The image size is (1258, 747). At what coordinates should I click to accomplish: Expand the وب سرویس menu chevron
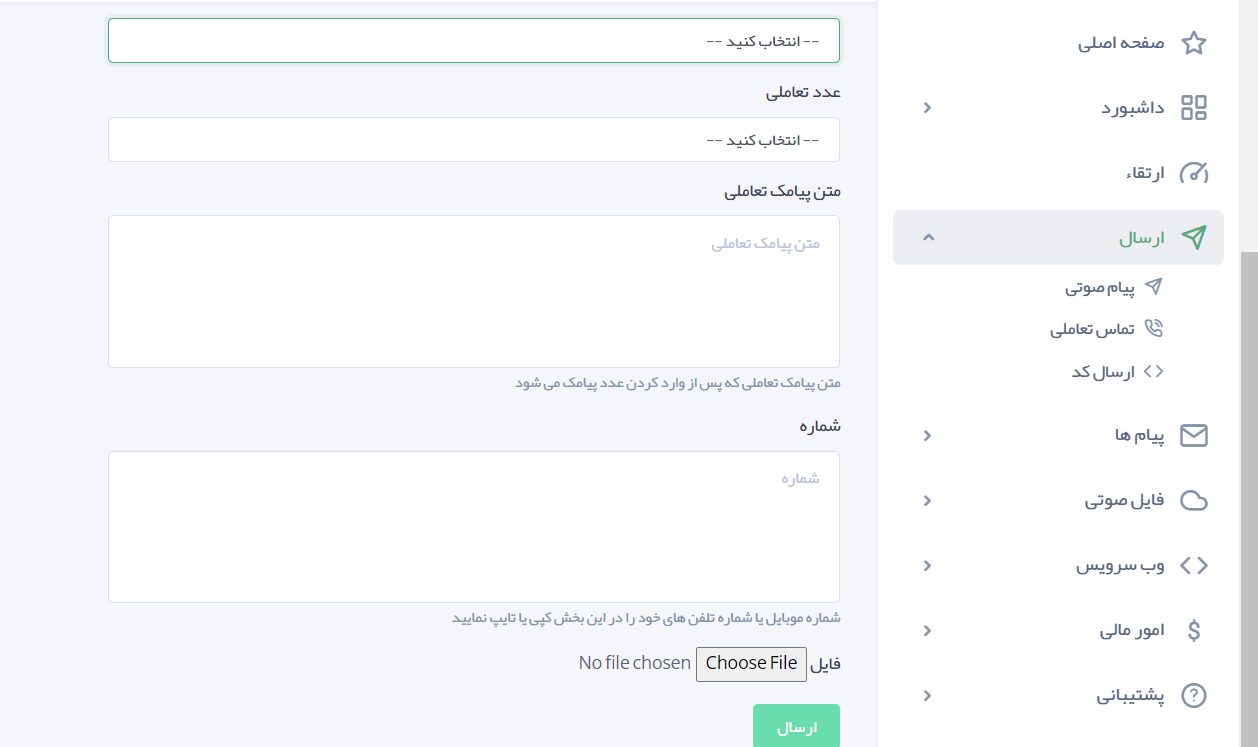(927, 565)
